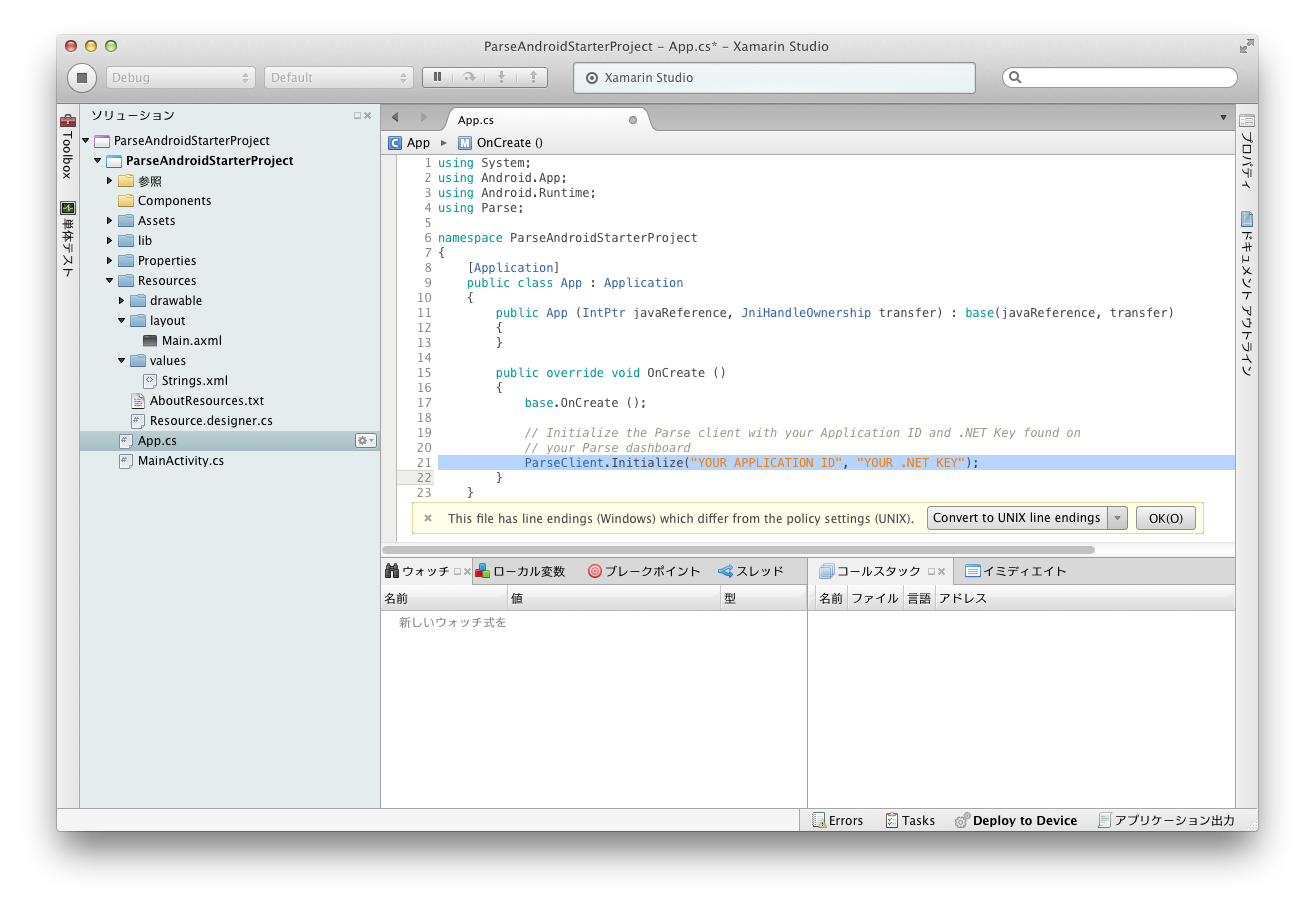Click the Pause execution icon
This screenshot has height=910, width=1315.
[x=438, y=77]
